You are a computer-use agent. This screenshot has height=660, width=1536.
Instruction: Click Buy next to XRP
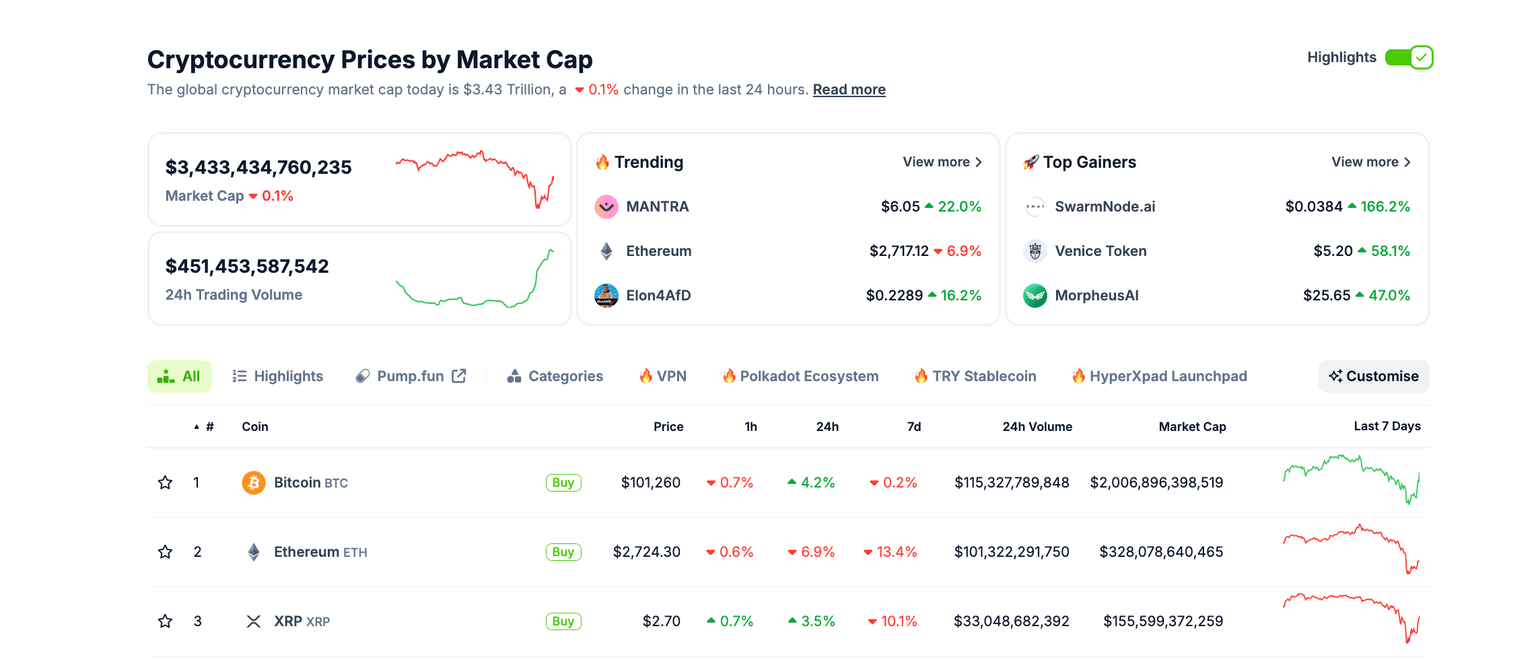[x=563, y=621]
